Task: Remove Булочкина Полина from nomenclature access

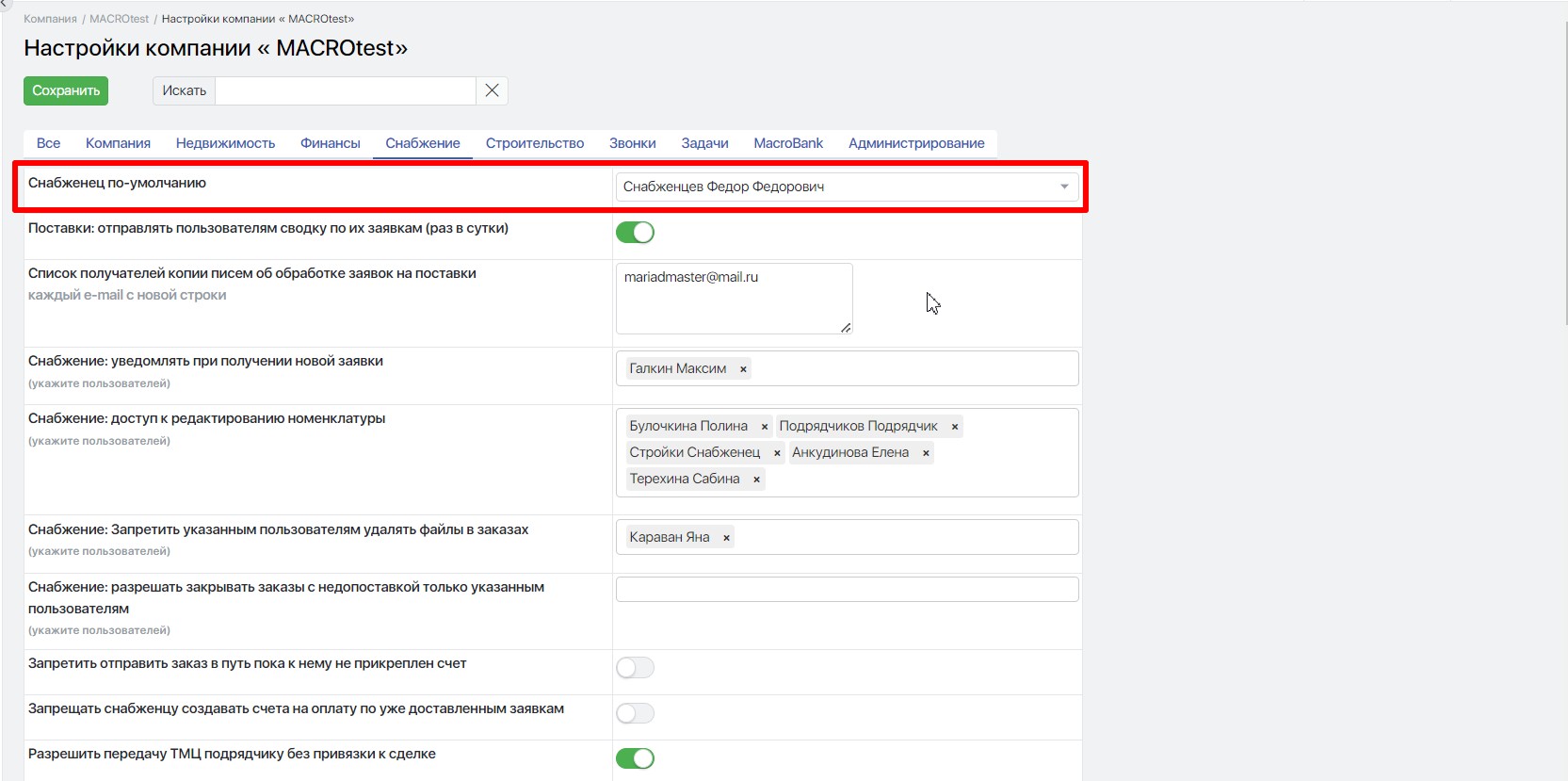Action: point(765,427)
